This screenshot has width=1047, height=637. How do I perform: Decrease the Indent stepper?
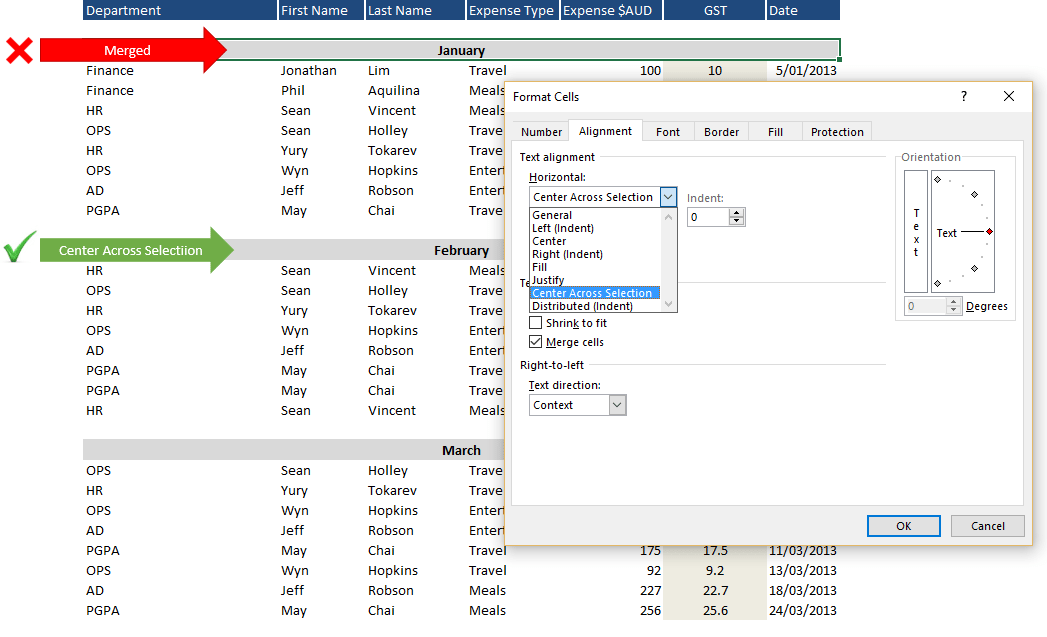pyautogui.click(x=737, y=221)
